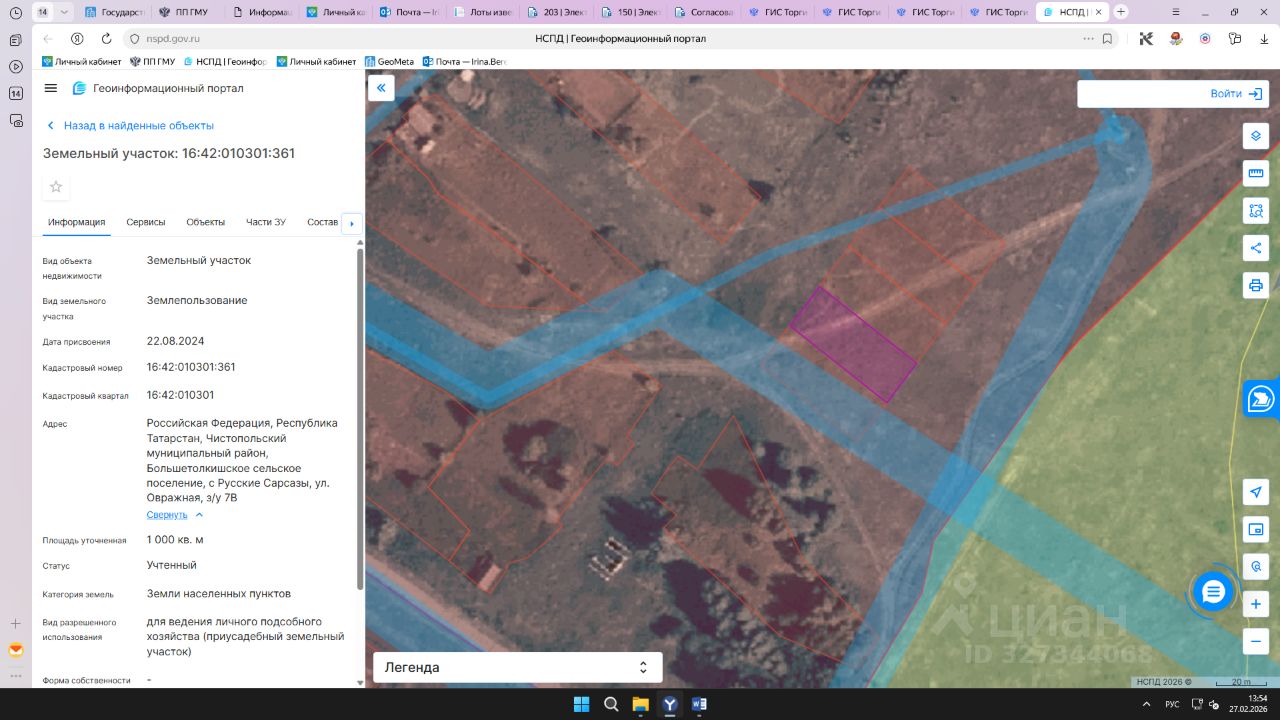Screen dimensions: 1280x720
Task: Open the tab group dropdown arrow
Action: 65,12
